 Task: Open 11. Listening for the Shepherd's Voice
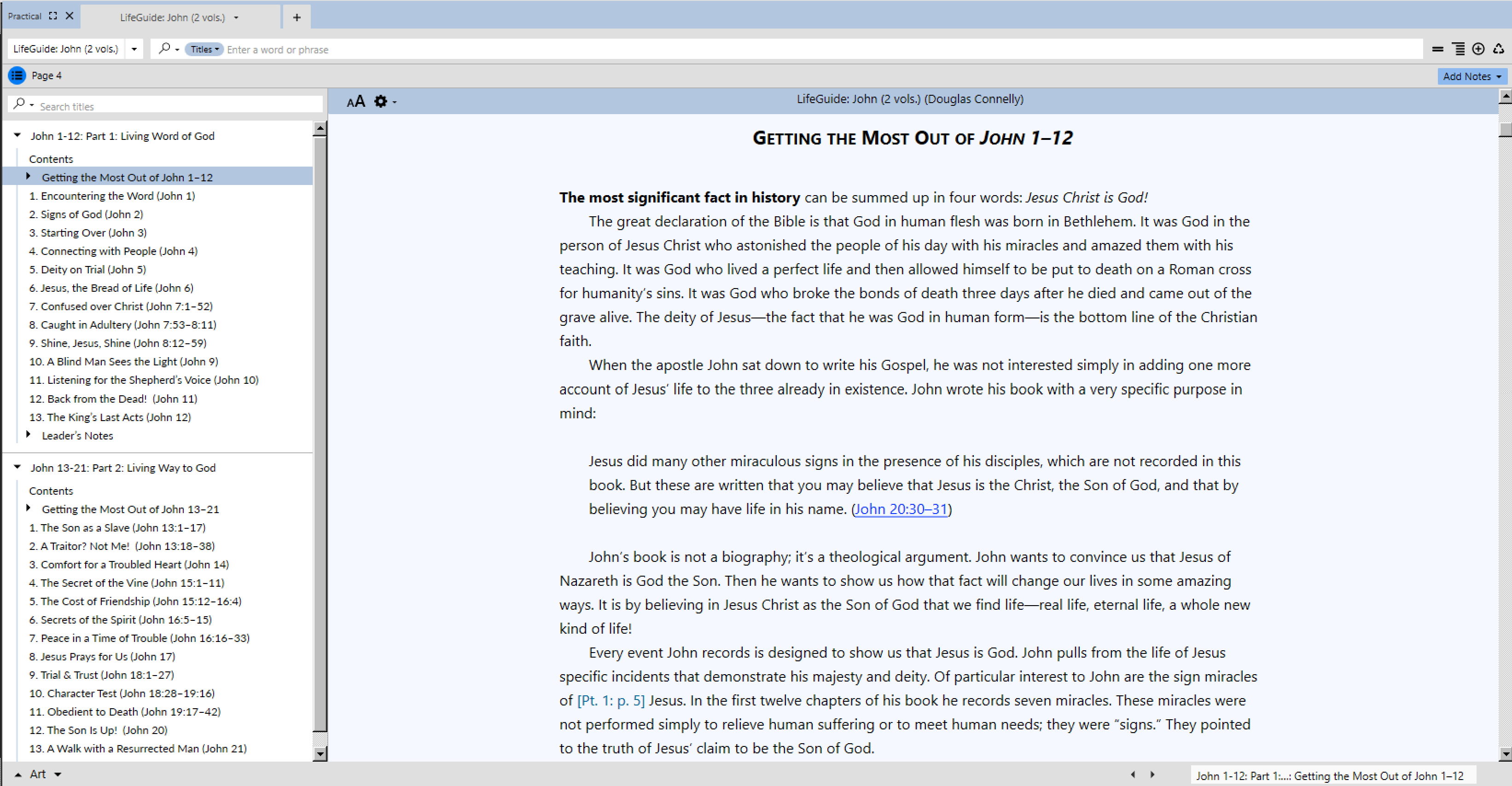pos(144,380)
